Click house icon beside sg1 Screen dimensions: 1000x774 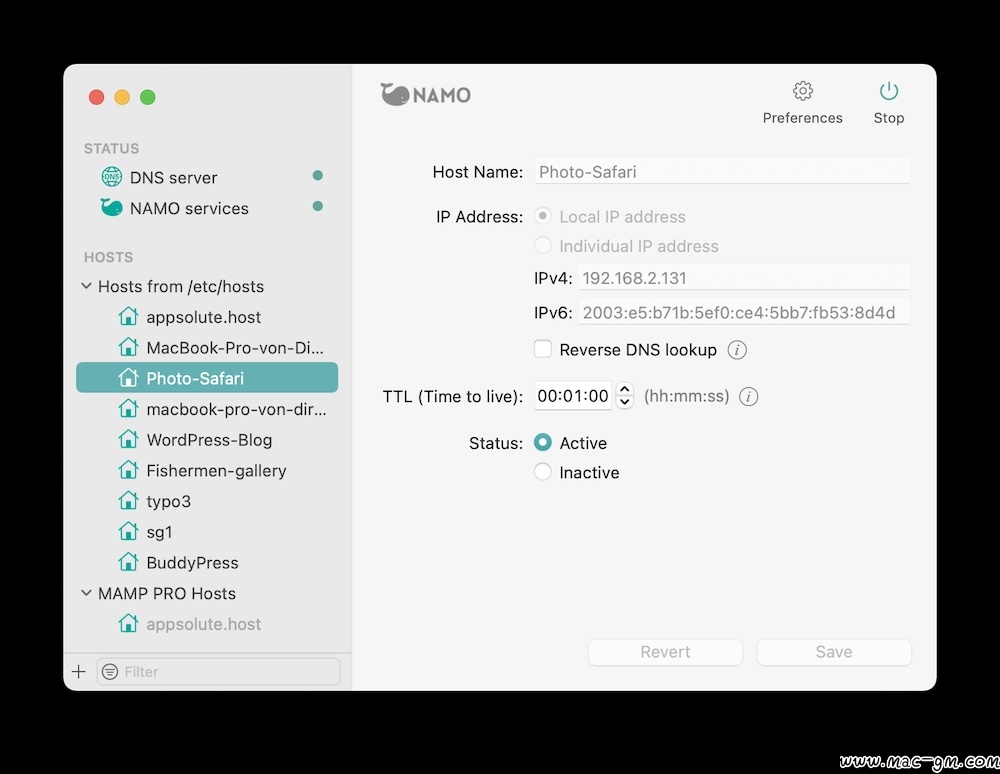coord(128,531)
